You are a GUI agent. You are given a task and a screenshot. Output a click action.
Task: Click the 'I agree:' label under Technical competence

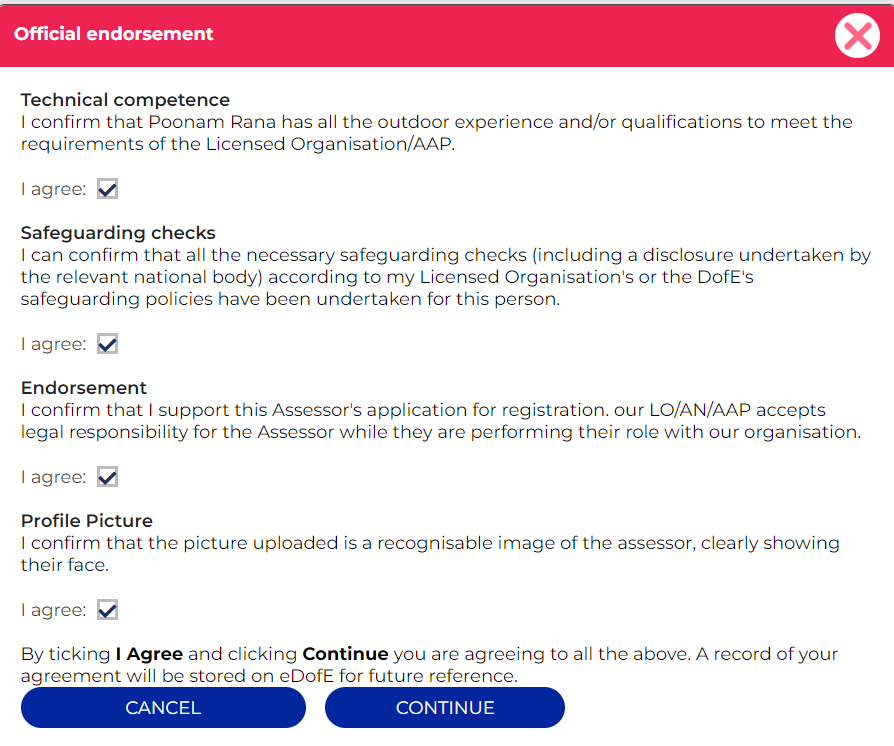[x=54, y=189]
